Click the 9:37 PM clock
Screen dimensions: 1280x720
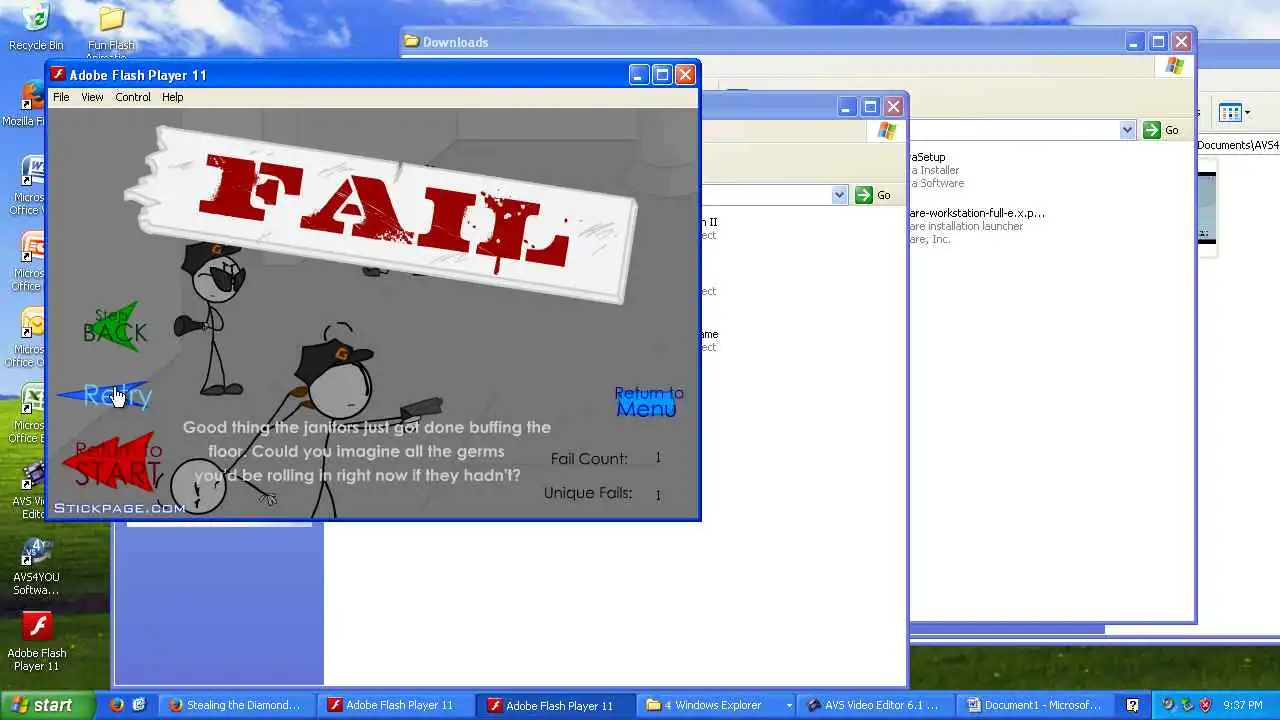tap(1243, 705)
